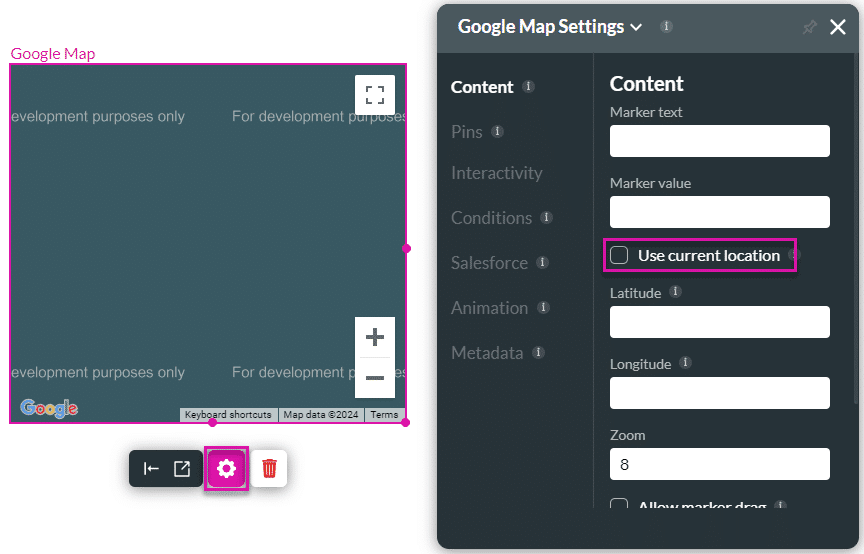Open element settings via gear icon
864x554 pixels.
click(226, 469)
